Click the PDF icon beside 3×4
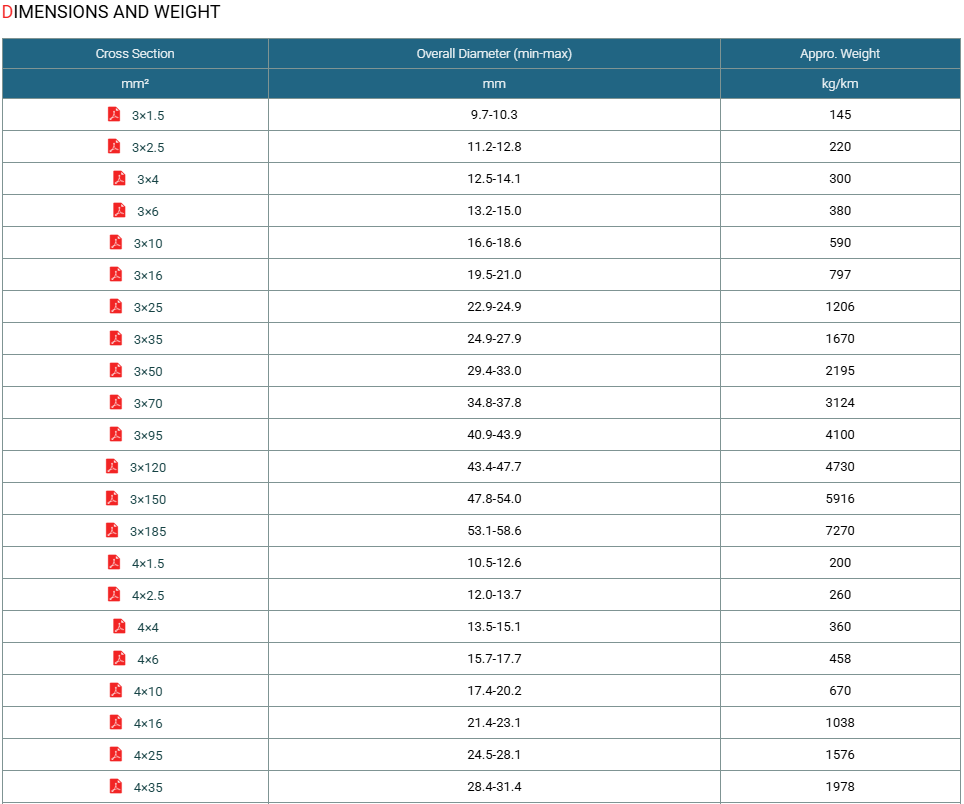964x804 pixels. click(x=119, y=178)
